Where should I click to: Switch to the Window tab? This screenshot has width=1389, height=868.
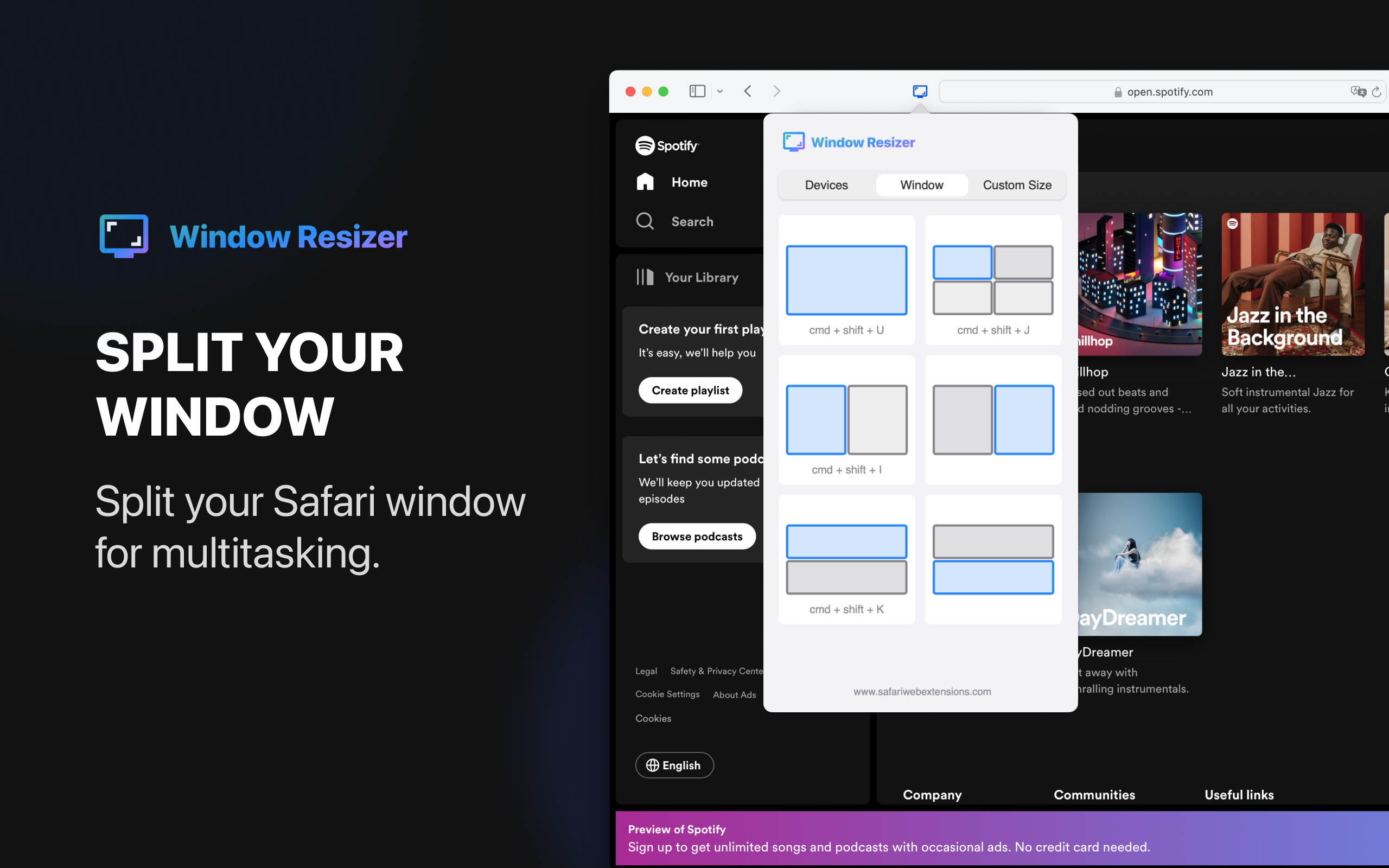click(x=921, y=185)
